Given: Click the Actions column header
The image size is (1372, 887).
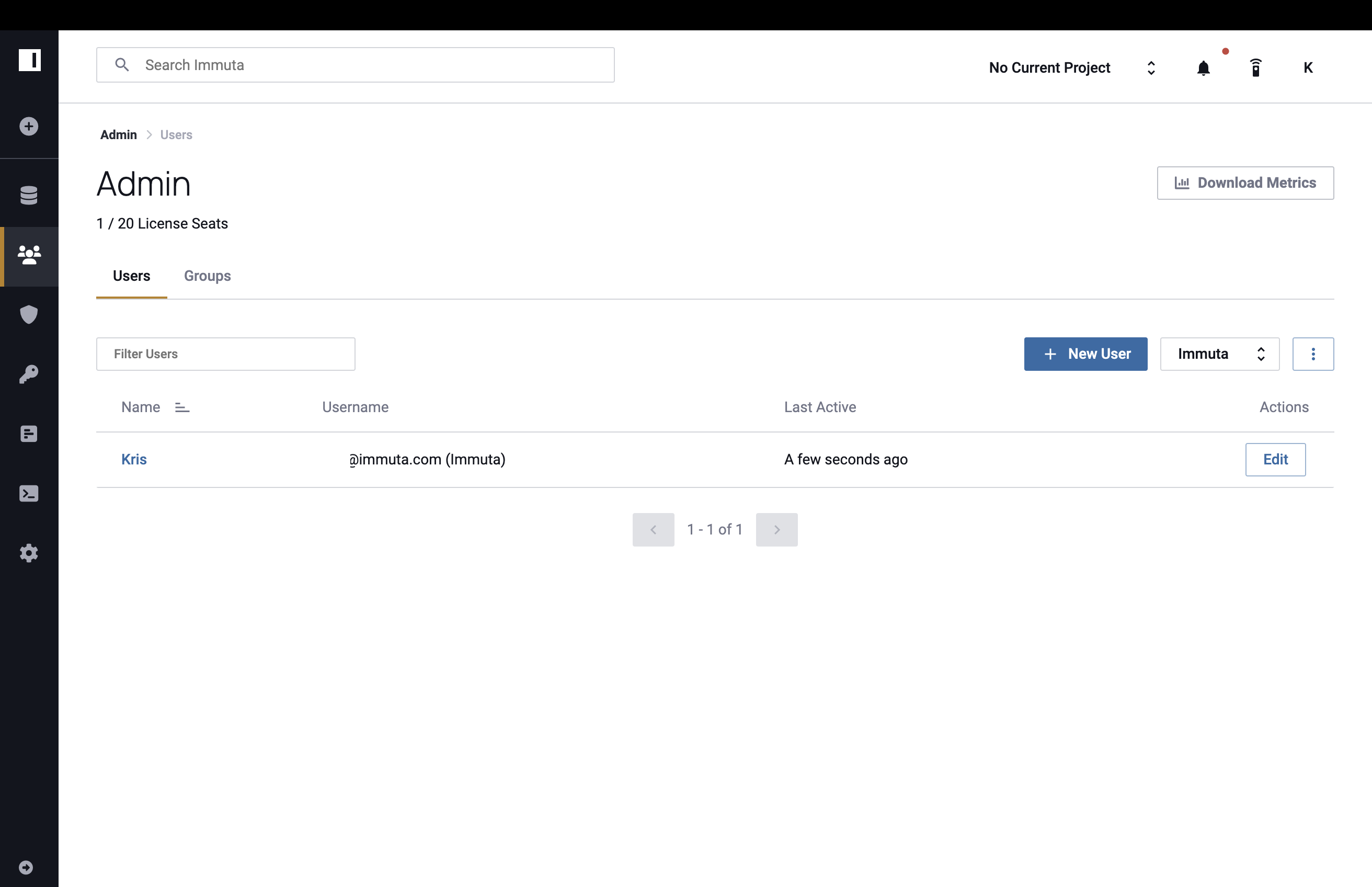Looking at the screenshot, I should click(1284, 407).
